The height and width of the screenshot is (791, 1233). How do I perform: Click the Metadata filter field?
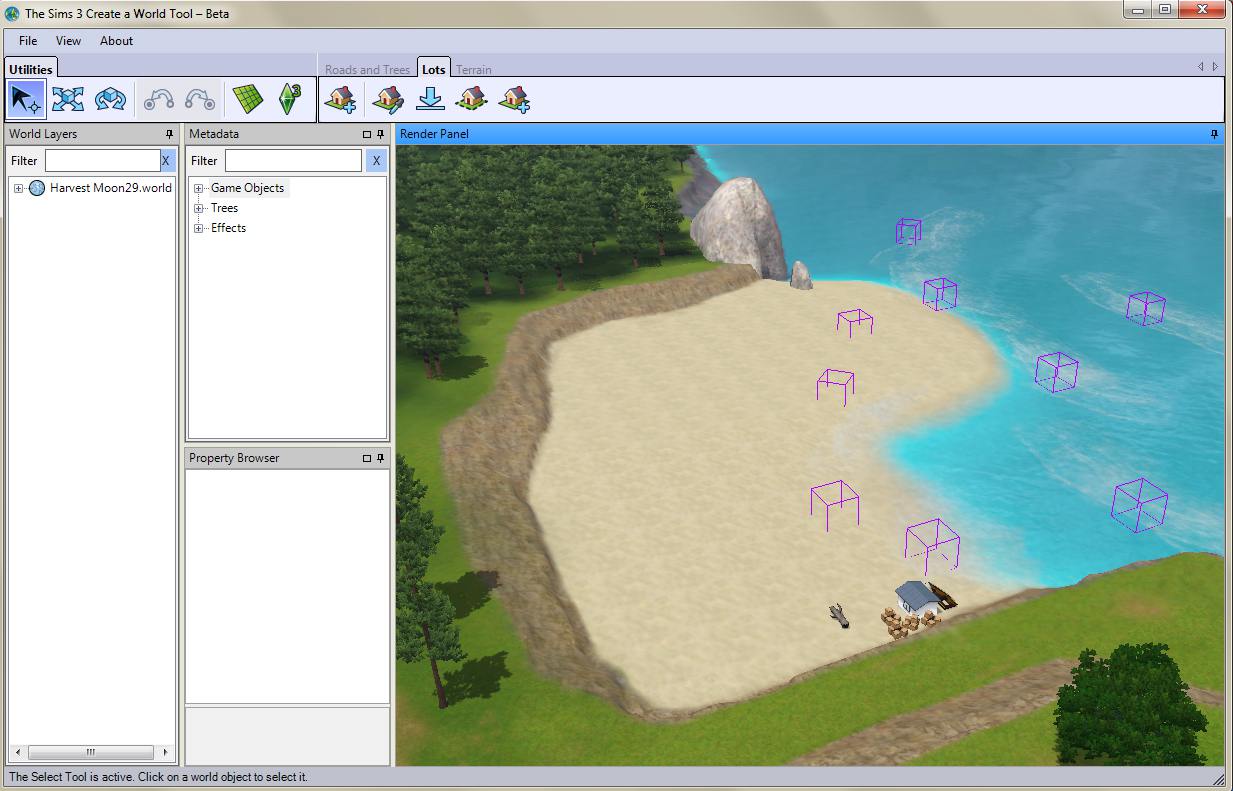[293, 160]
